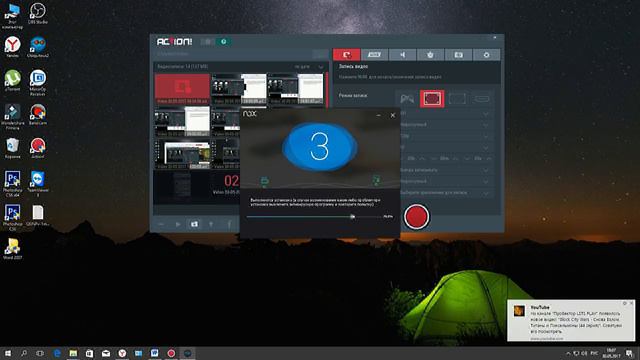The image size is (640, 360).
Task: Select the red highlighted recording thumbnail
Action: click(x=182, y=89)
